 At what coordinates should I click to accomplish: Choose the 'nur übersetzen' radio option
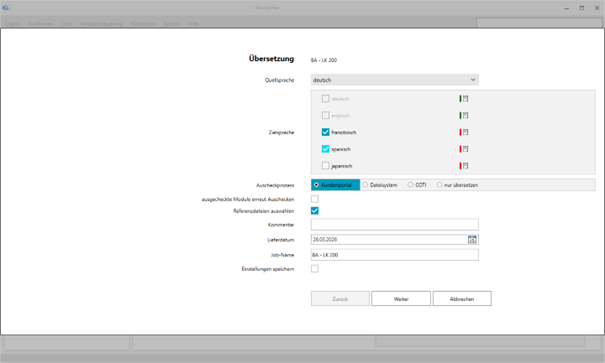click(x=457, y=185)
